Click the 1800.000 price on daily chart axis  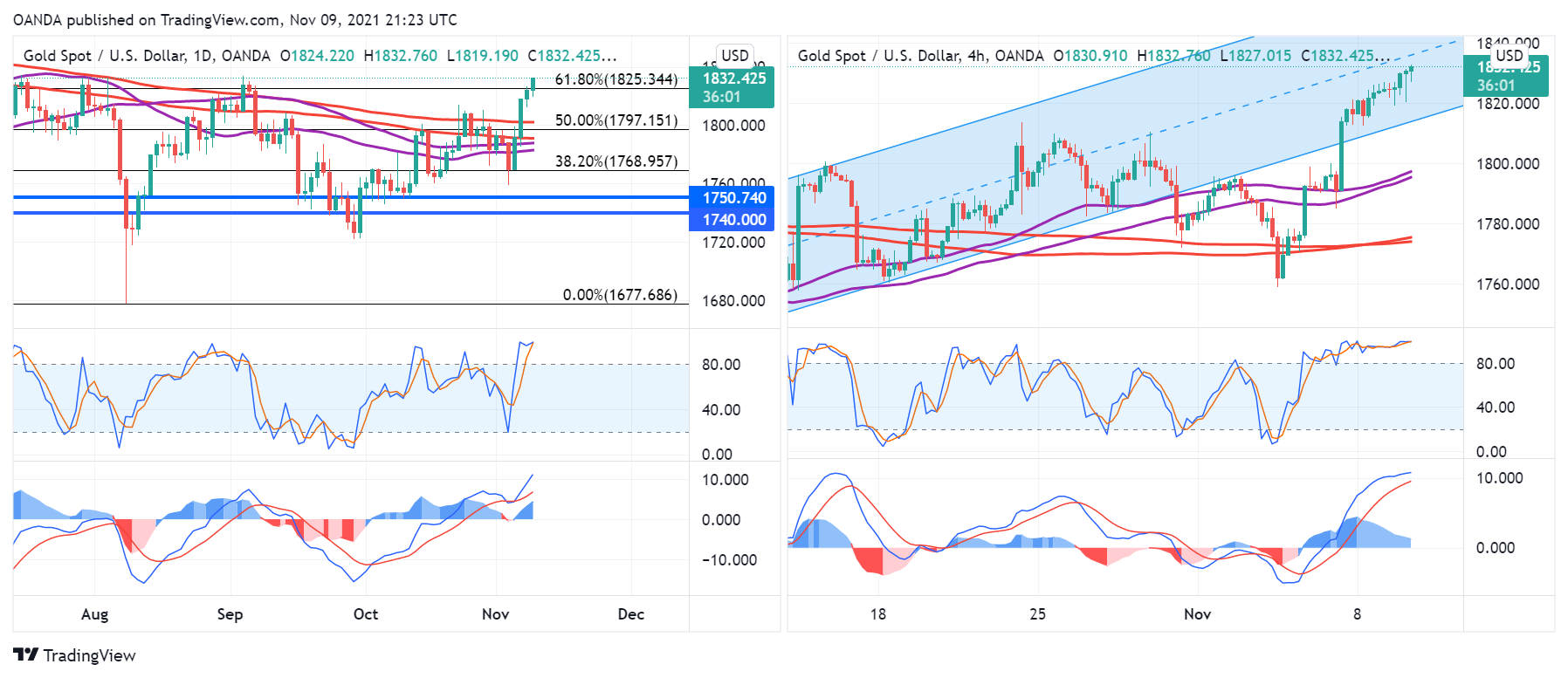[733, 126]
